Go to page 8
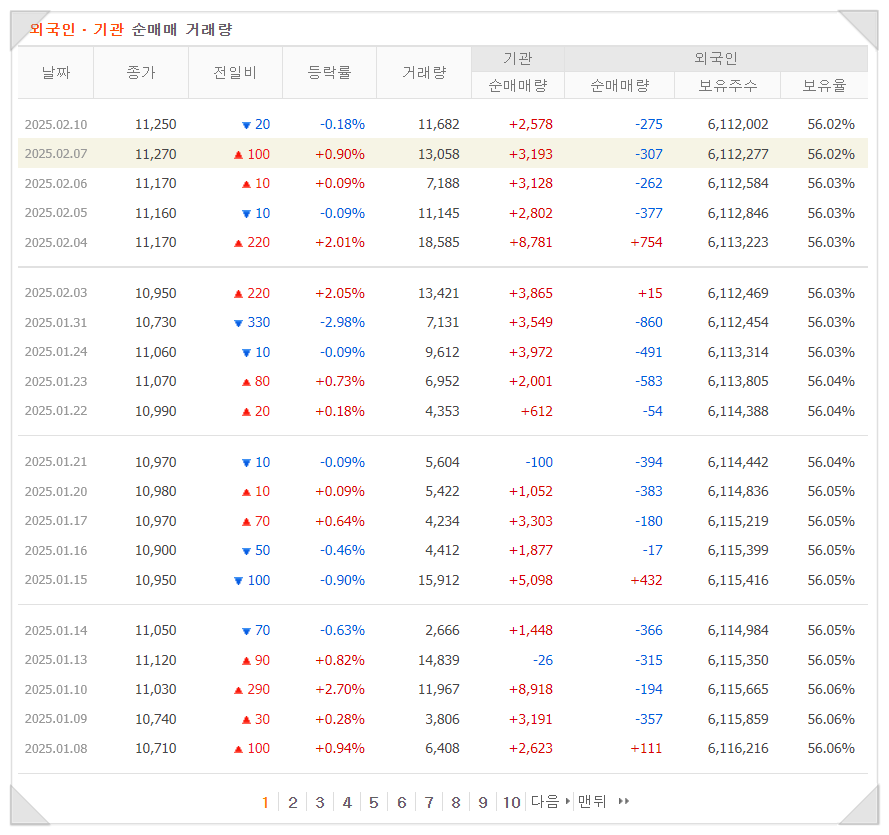Screen dimensions: 889x835 (x=456, y=802)
